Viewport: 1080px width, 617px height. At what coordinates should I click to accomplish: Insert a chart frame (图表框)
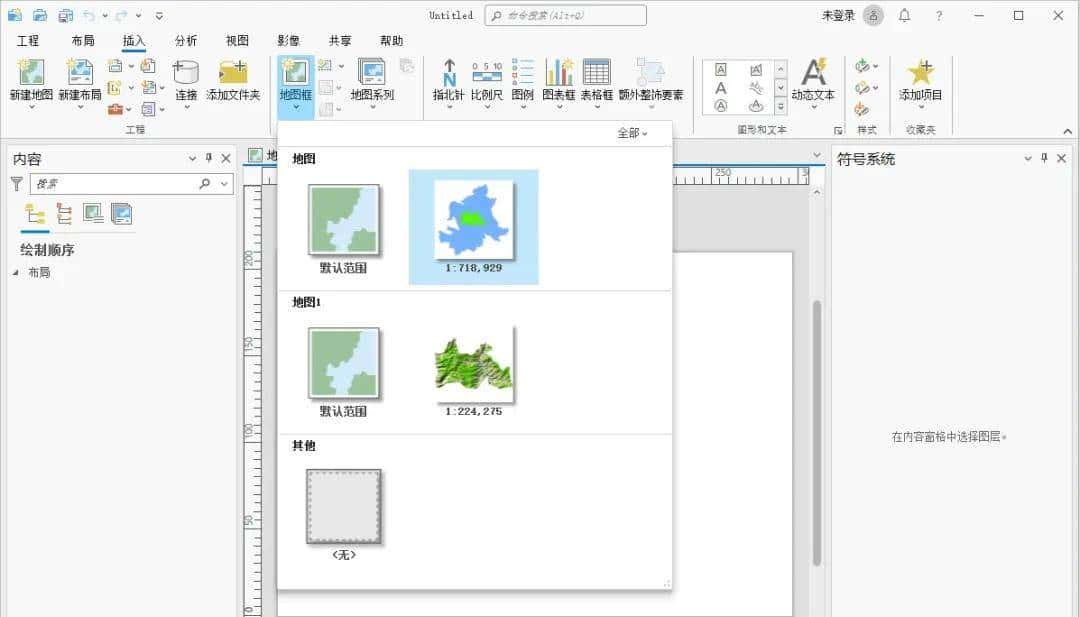pos(558,85)
